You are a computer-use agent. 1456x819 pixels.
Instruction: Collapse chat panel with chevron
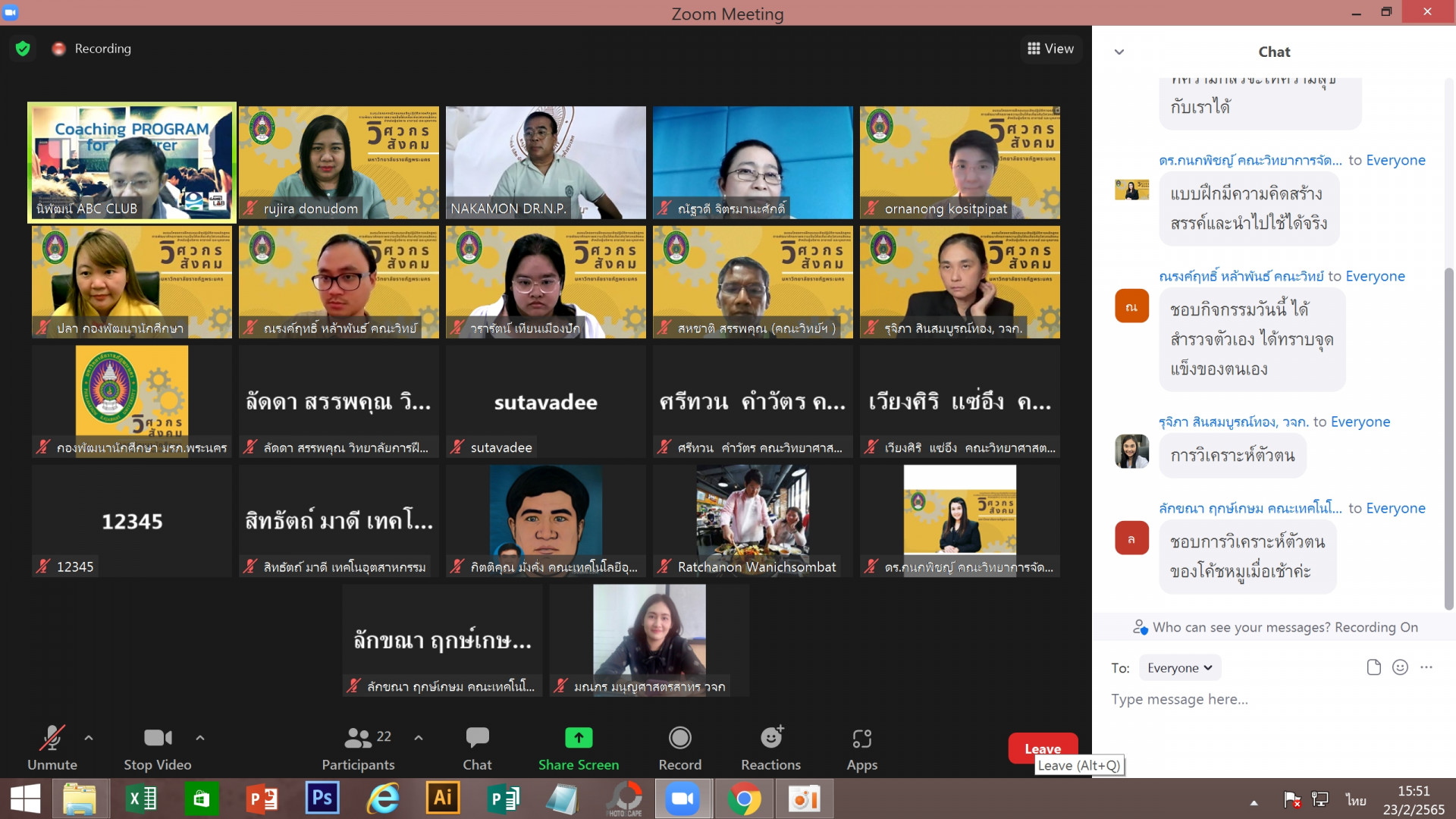pyautogui.click(x=1119, y=52)
